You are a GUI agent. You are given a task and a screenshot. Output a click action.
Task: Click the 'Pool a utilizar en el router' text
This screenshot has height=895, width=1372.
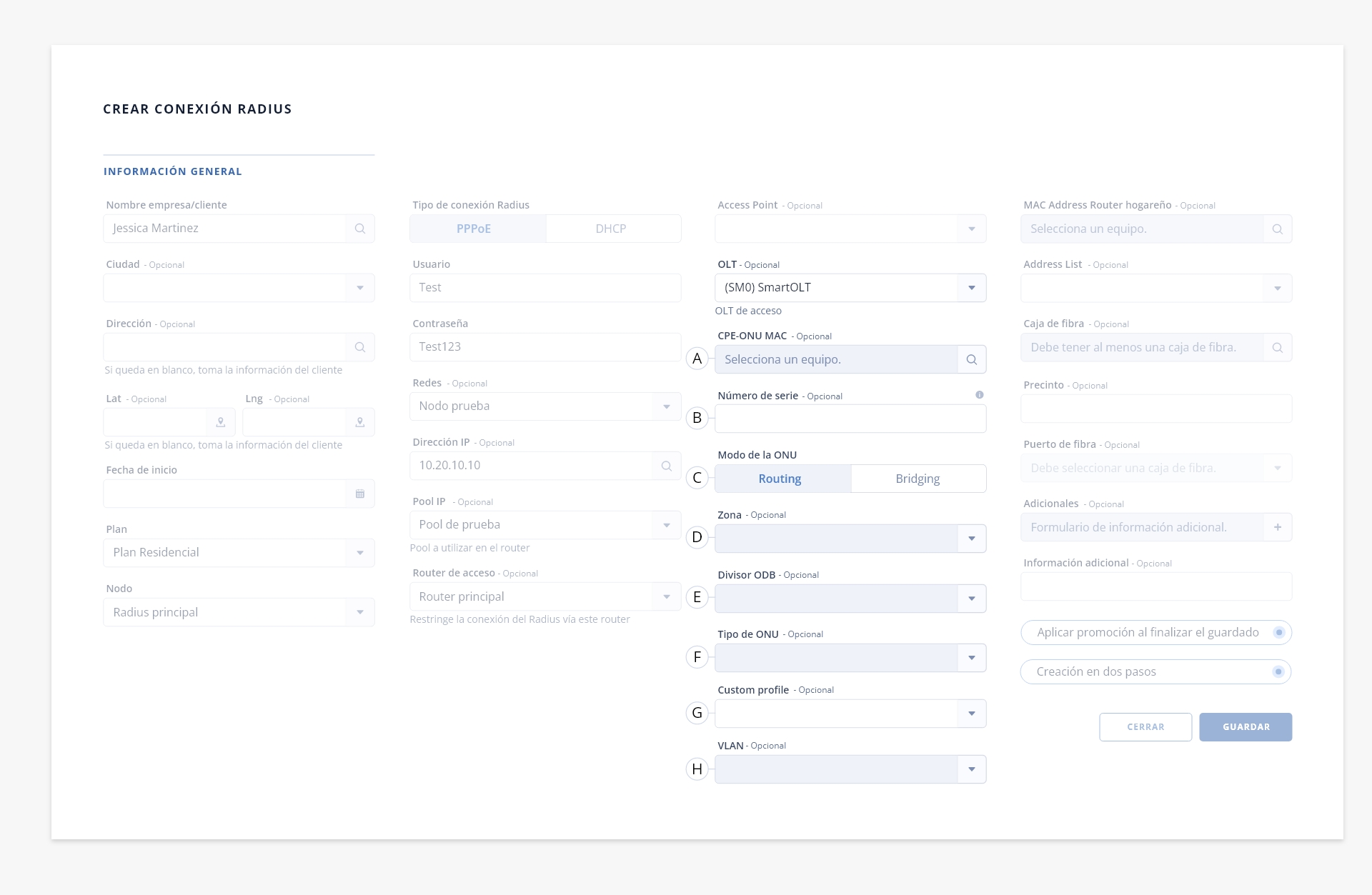pyautogui.click(x=469, y=548)
